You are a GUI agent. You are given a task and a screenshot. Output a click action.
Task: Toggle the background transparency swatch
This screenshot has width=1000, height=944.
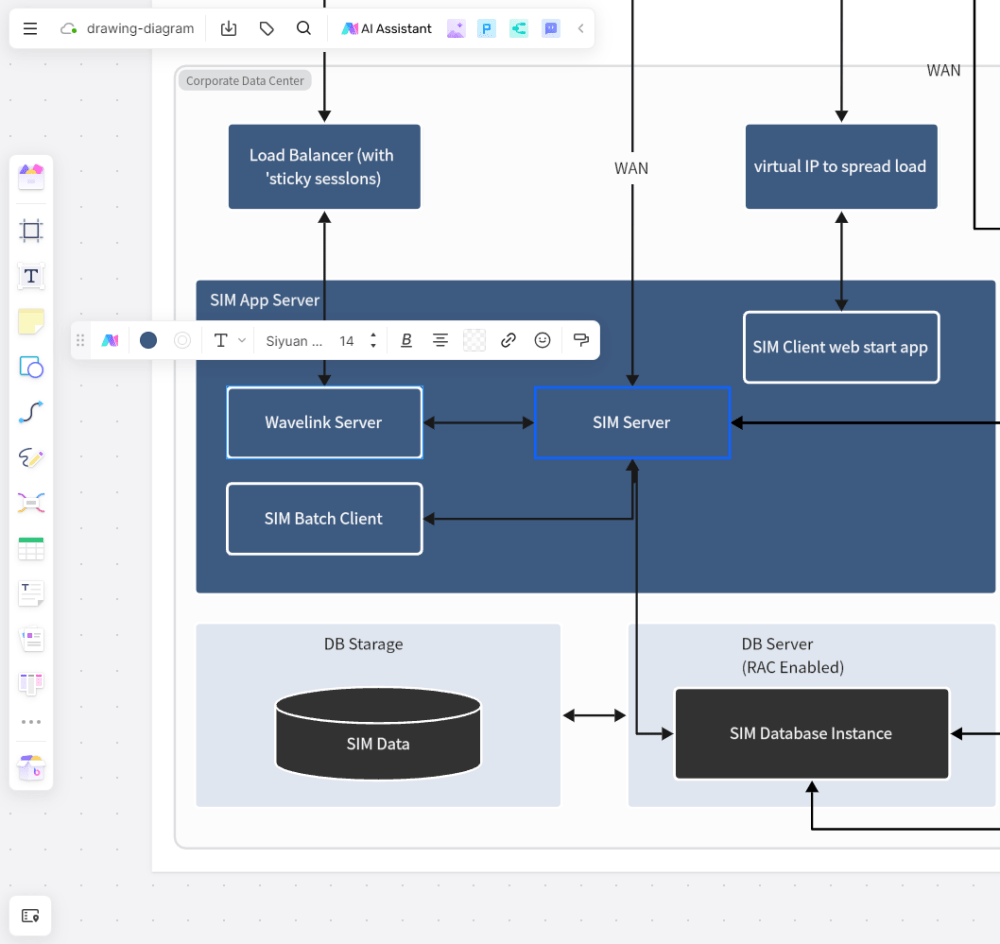coord(474,340)
